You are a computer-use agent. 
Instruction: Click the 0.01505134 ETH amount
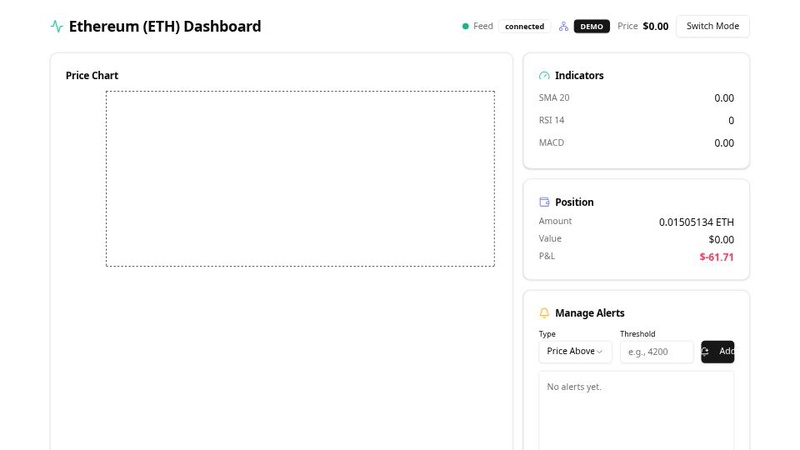[696, 222]
